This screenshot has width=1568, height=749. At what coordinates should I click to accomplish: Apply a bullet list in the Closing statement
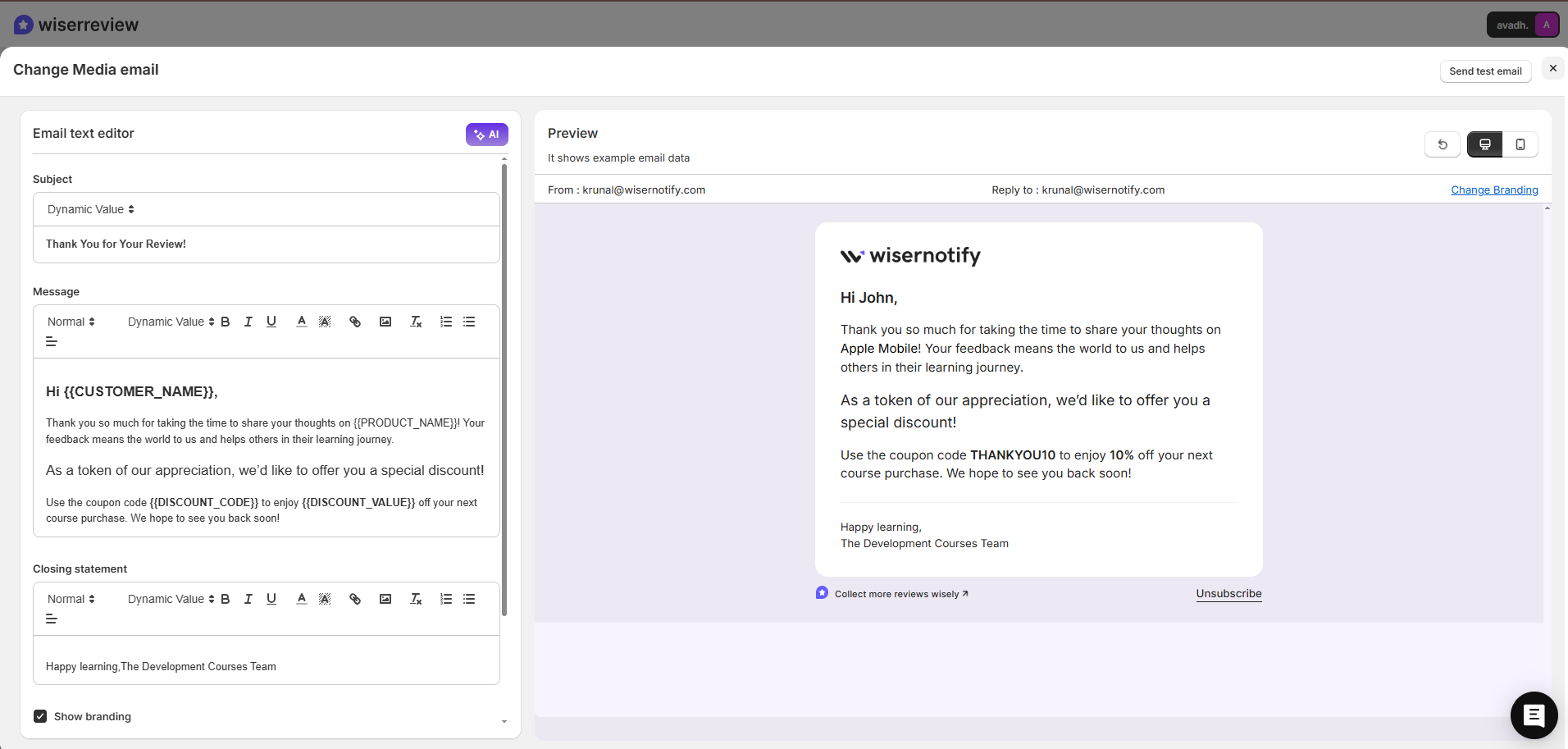tap(468, 599)
